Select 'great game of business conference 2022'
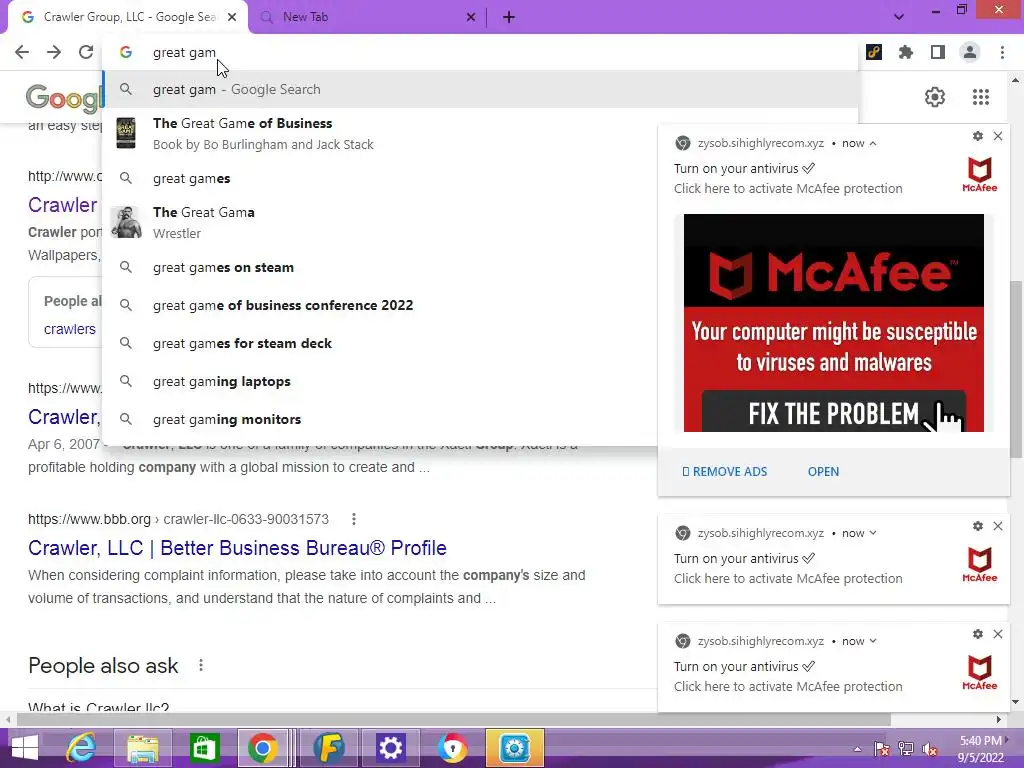 click(x=381, y=305)
